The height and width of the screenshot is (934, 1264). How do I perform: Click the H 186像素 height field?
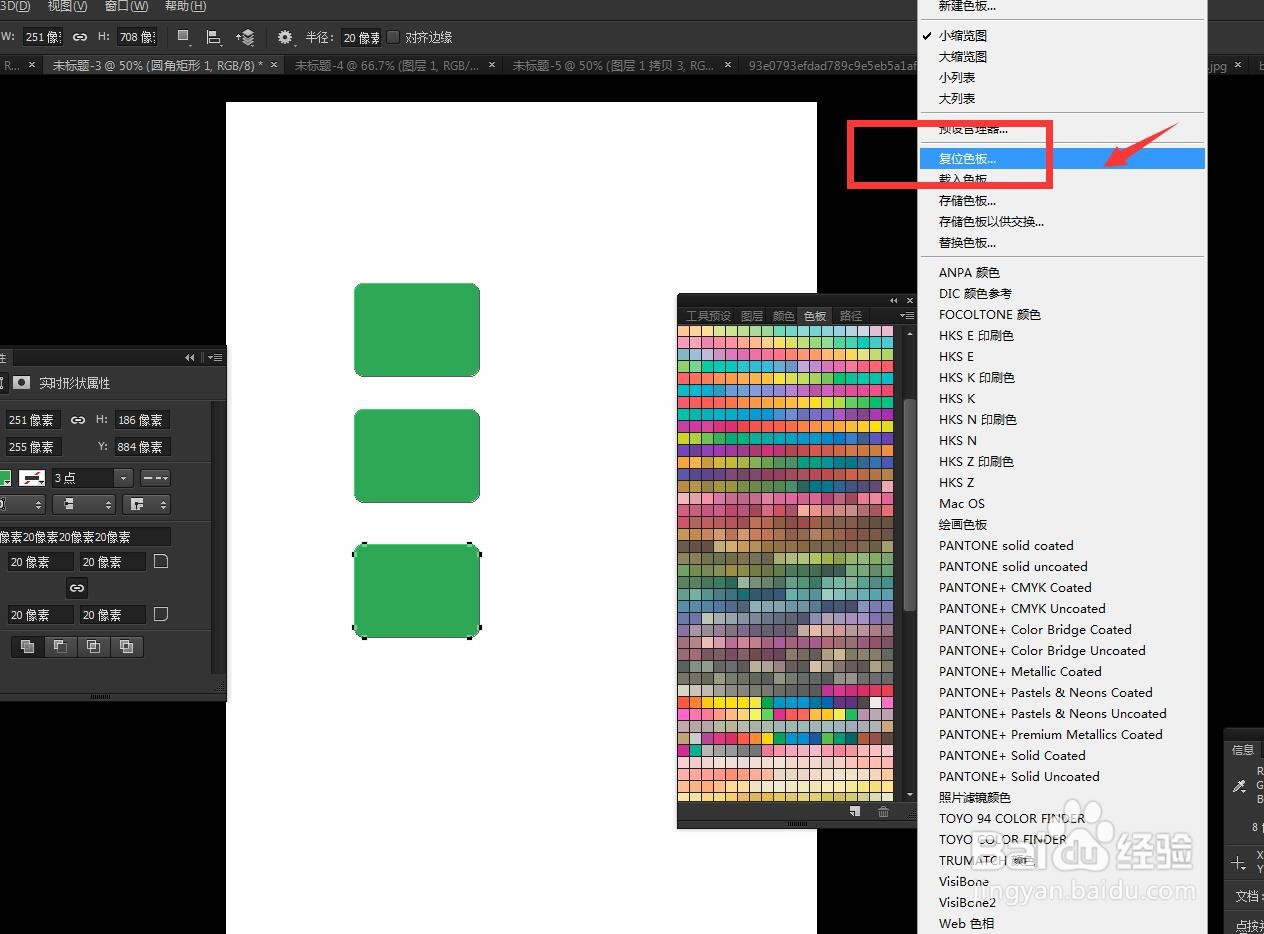click(140, 420)
